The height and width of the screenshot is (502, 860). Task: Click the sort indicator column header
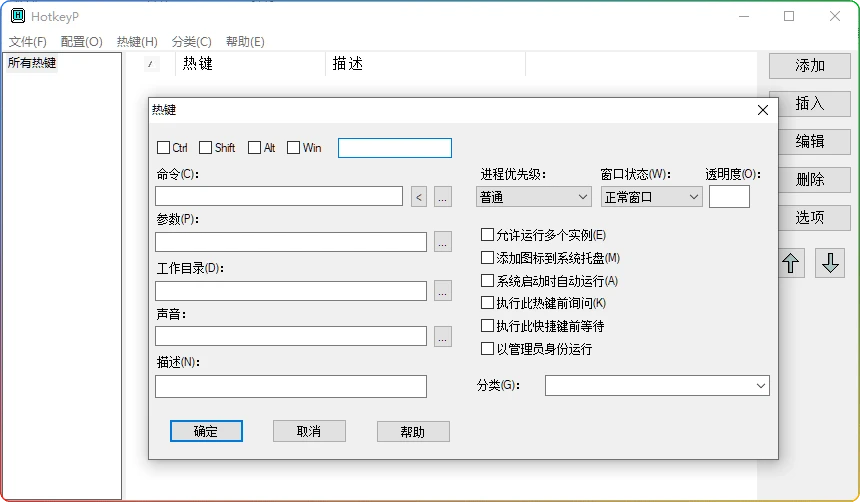pyautogui.click(x=151, y=64)
